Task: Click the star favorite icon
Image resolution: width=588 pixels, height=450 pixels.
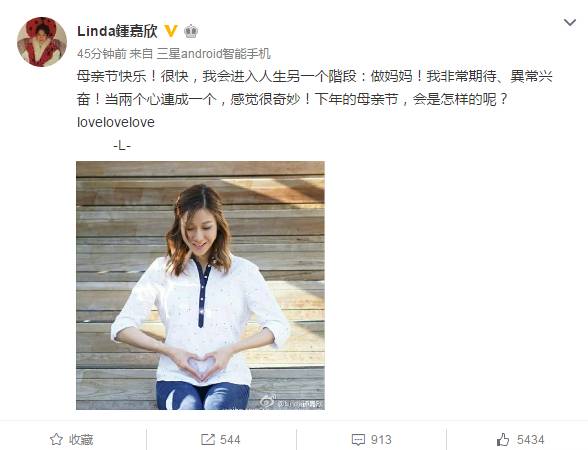Action: [57, 439]
